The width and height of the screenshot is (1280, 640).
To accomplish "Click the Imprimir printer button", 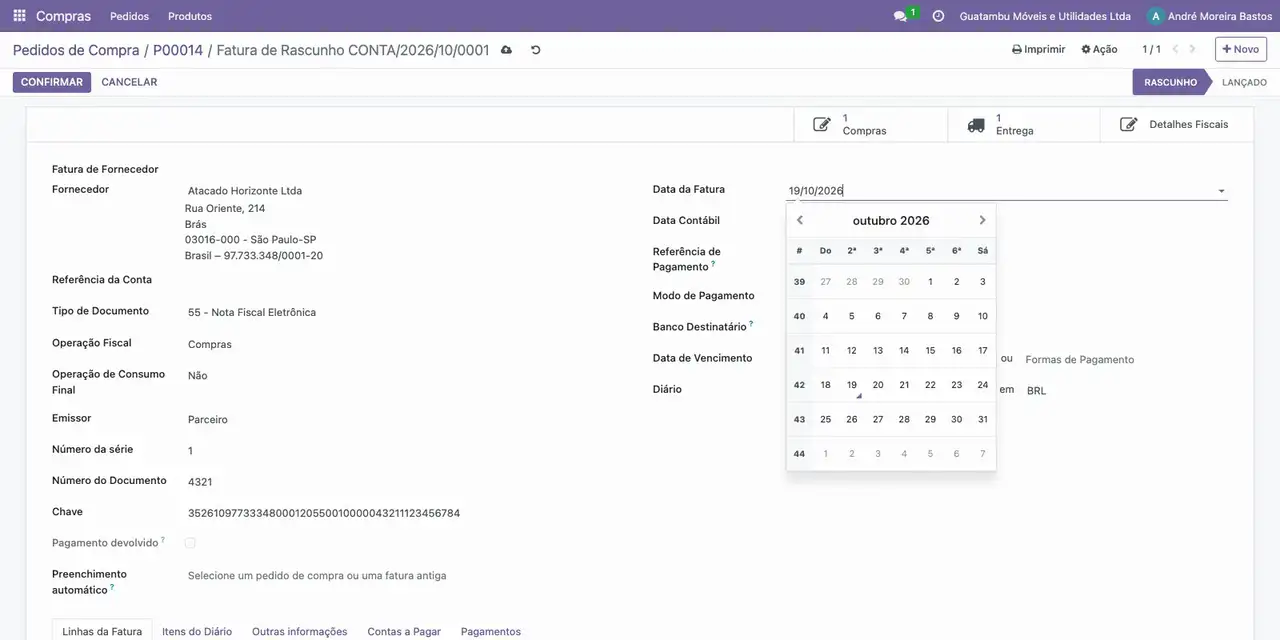I will [1039, 49].
